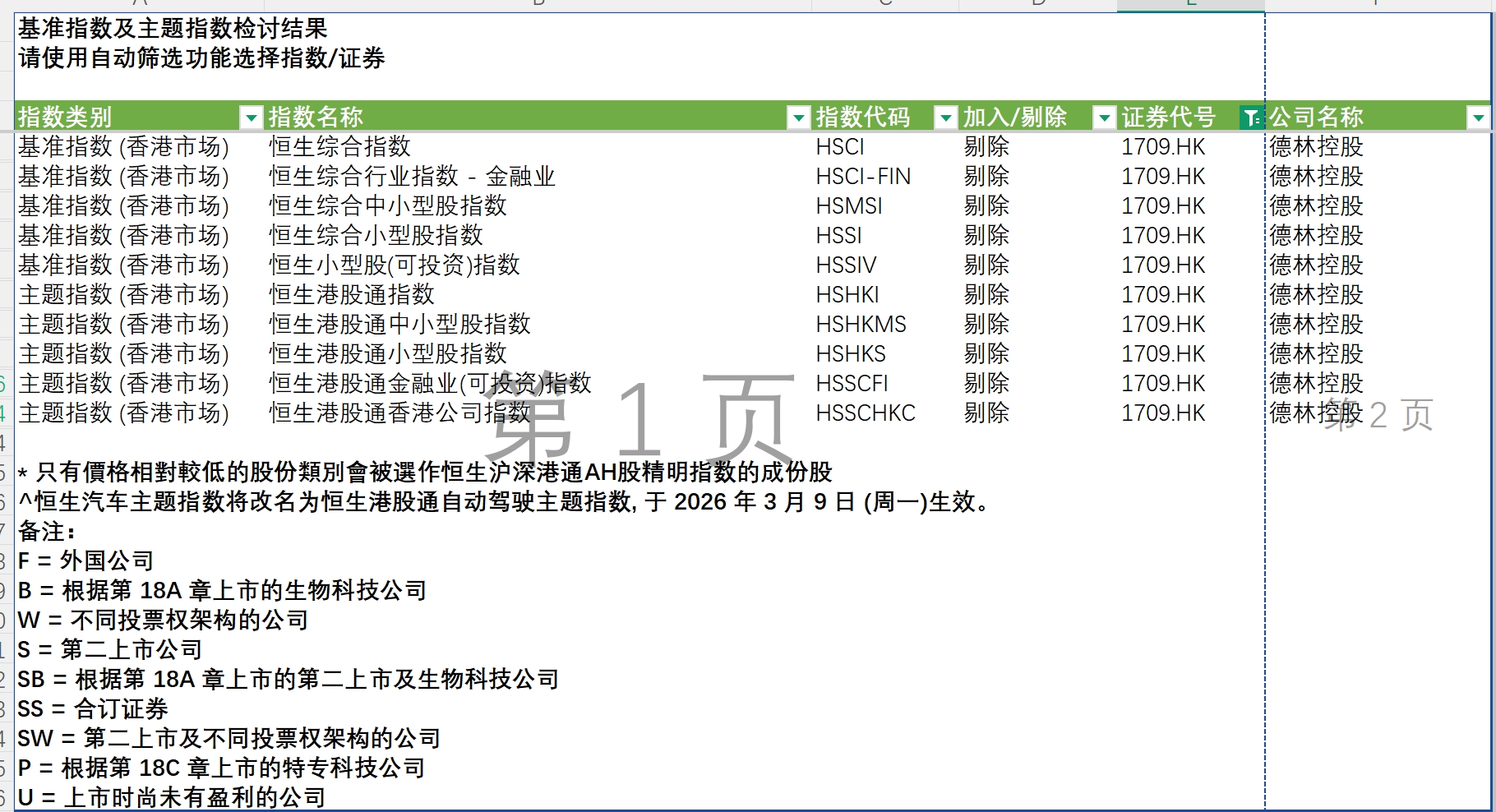Open the 加入/剔除 filter dropdown

1104,118
